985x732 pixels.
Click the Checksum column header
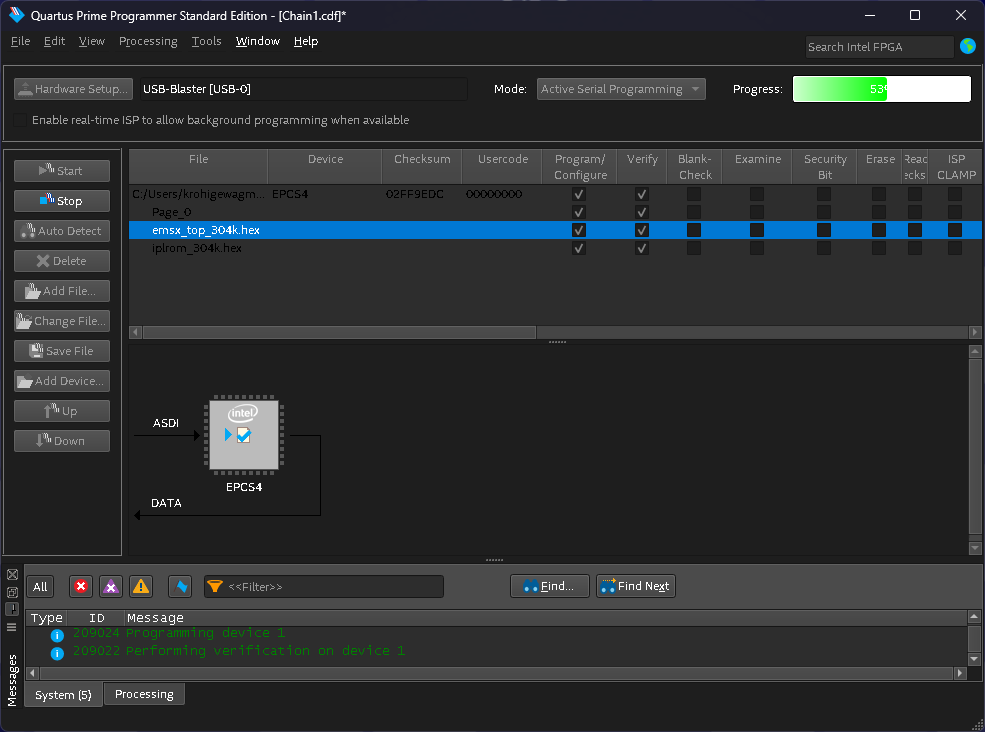422,167
